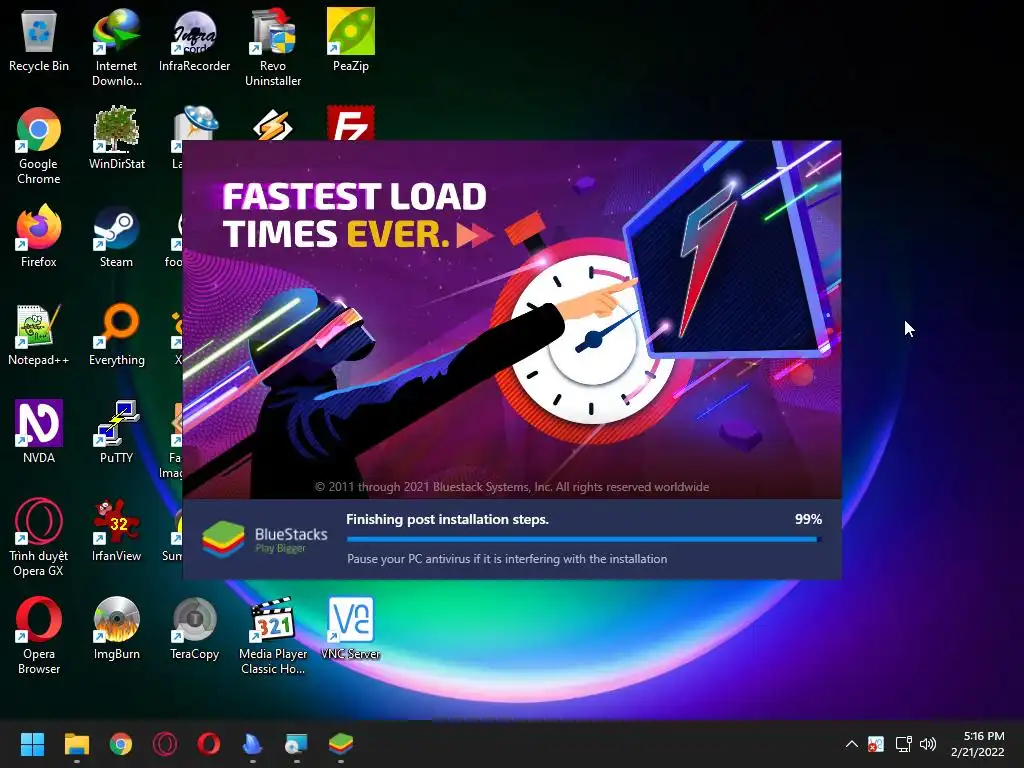The height and width of the screenshot is (768, 1024).
Task: Click the NVDA desktop shortcut
Action: point(39,432)
